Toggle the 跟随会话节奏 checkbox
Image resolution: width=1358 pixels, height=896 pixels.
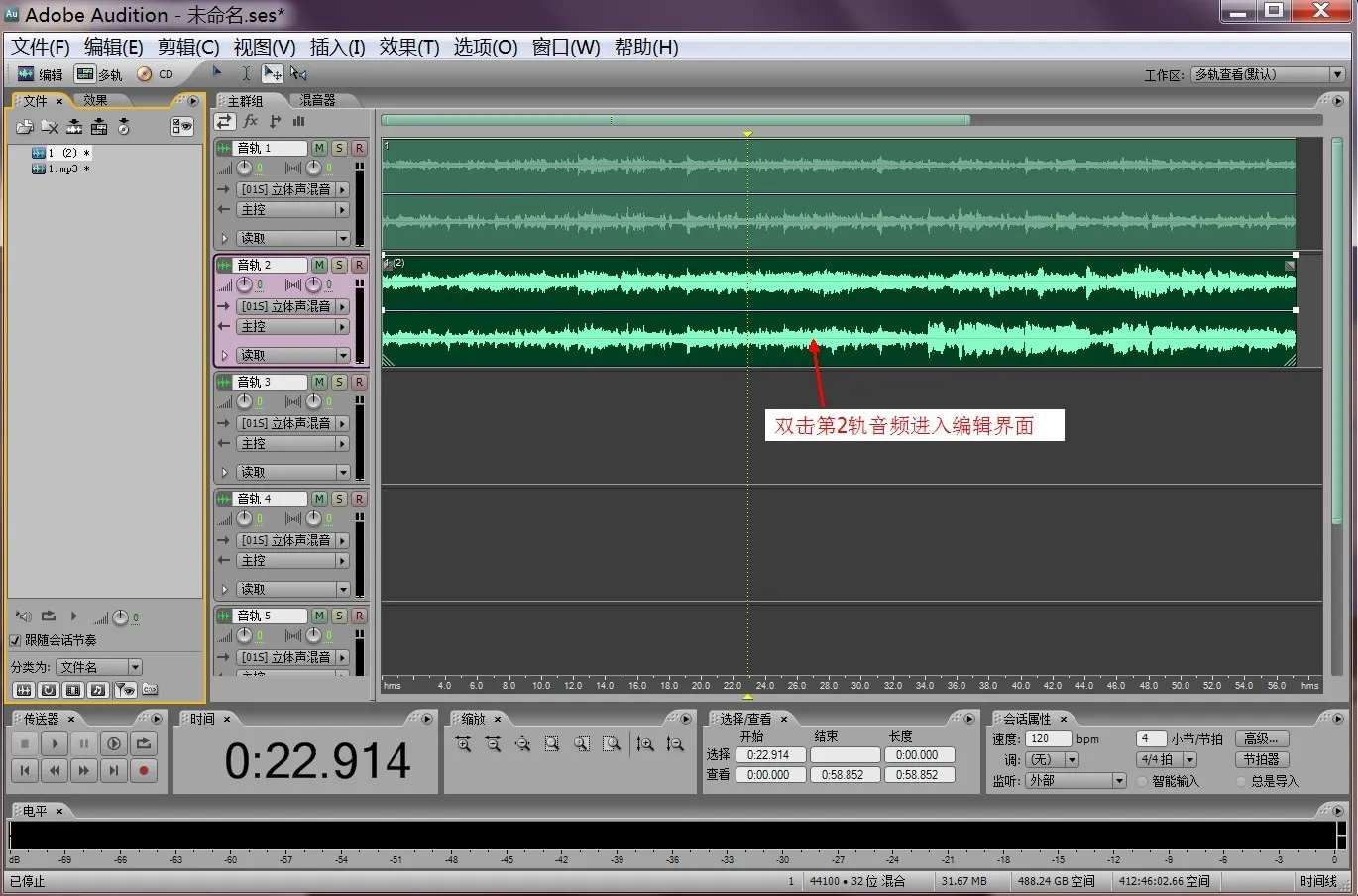click(15, 640)
